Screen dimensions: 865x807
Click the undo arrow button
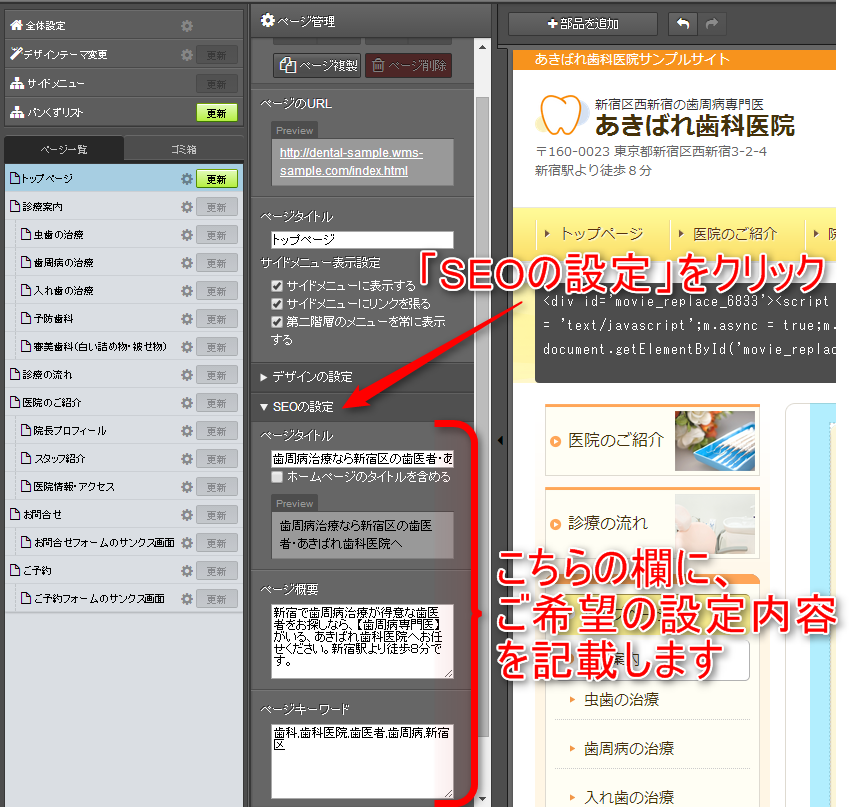(x=683, y=23)
